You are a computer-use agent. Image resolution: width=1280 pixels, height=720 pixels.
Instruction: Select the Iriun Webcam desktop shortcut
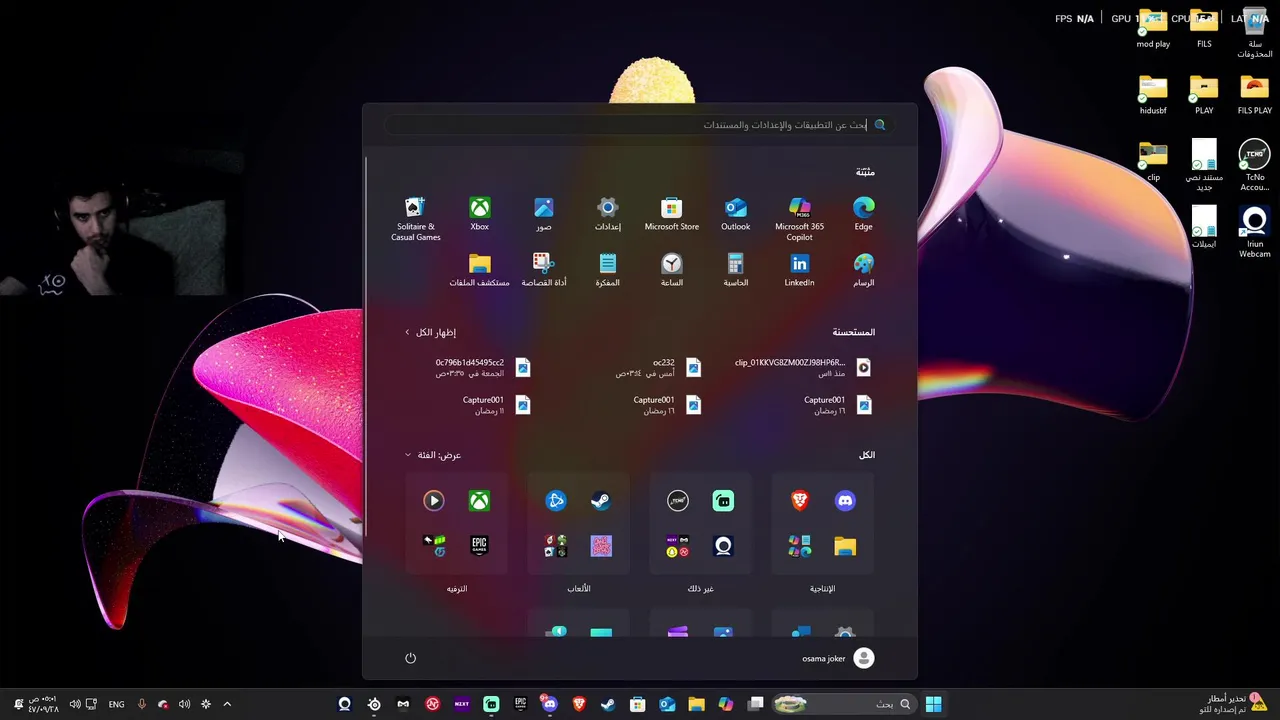pyautogui.click(x=1254, y=233)
